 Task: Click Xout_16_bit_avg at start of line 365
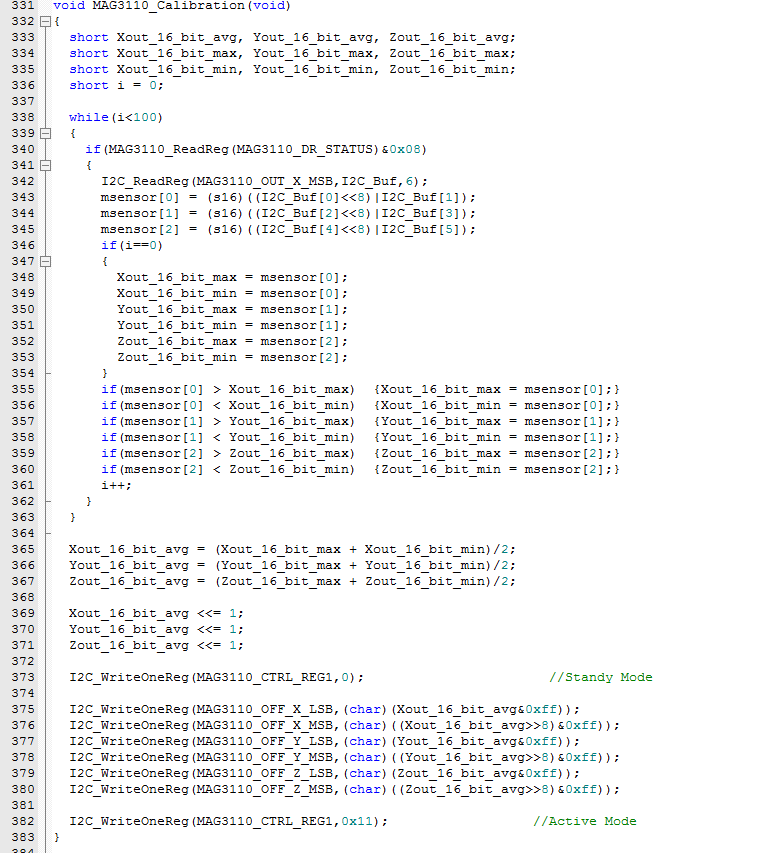[x=129, y=549]
